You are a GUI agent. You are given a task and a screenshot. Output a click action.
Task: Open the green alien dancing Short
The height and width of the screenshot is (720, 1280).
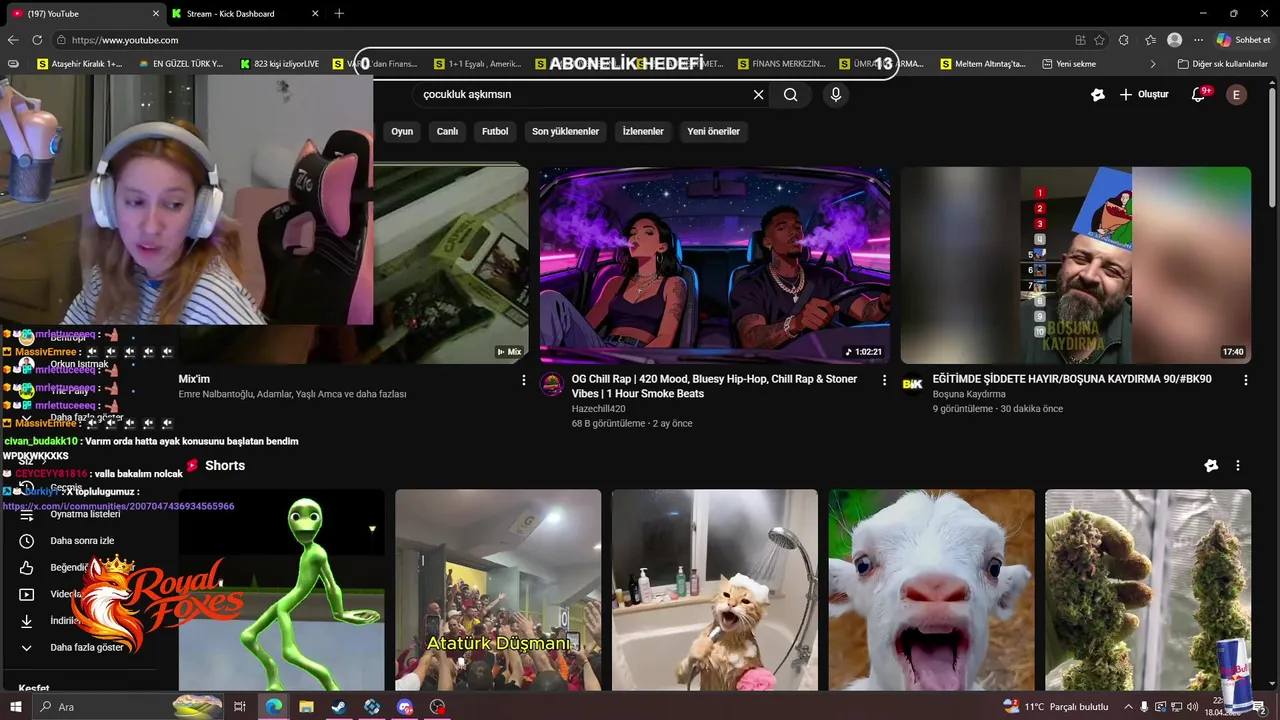pyautogui.click(x=281, y=590)
